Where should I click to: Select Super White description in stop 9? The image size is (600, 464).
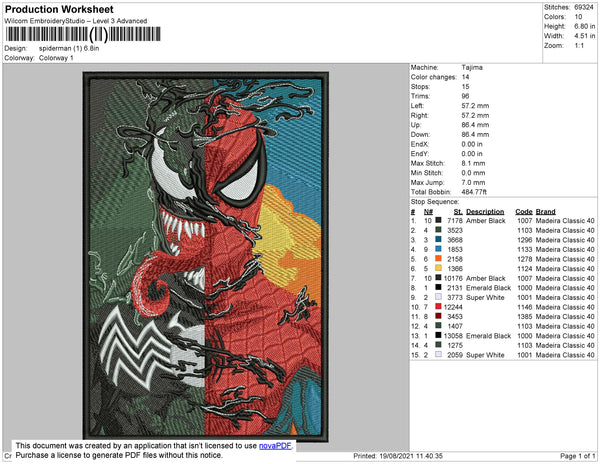pyautogui.click(x=485, y=297)
